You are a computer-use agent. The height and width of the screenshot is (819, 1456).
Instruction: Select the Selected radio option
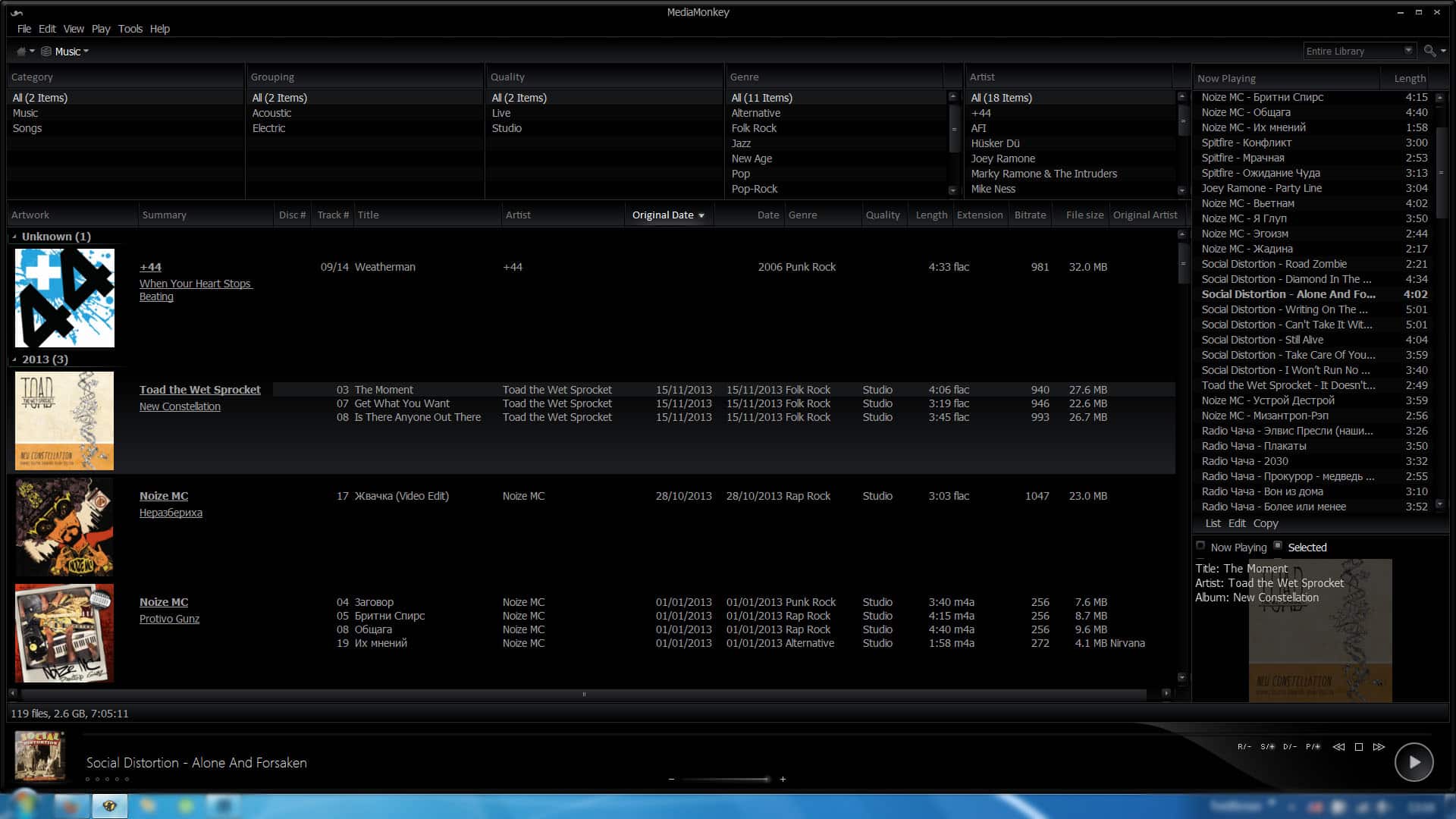(x=1301, y=547)
